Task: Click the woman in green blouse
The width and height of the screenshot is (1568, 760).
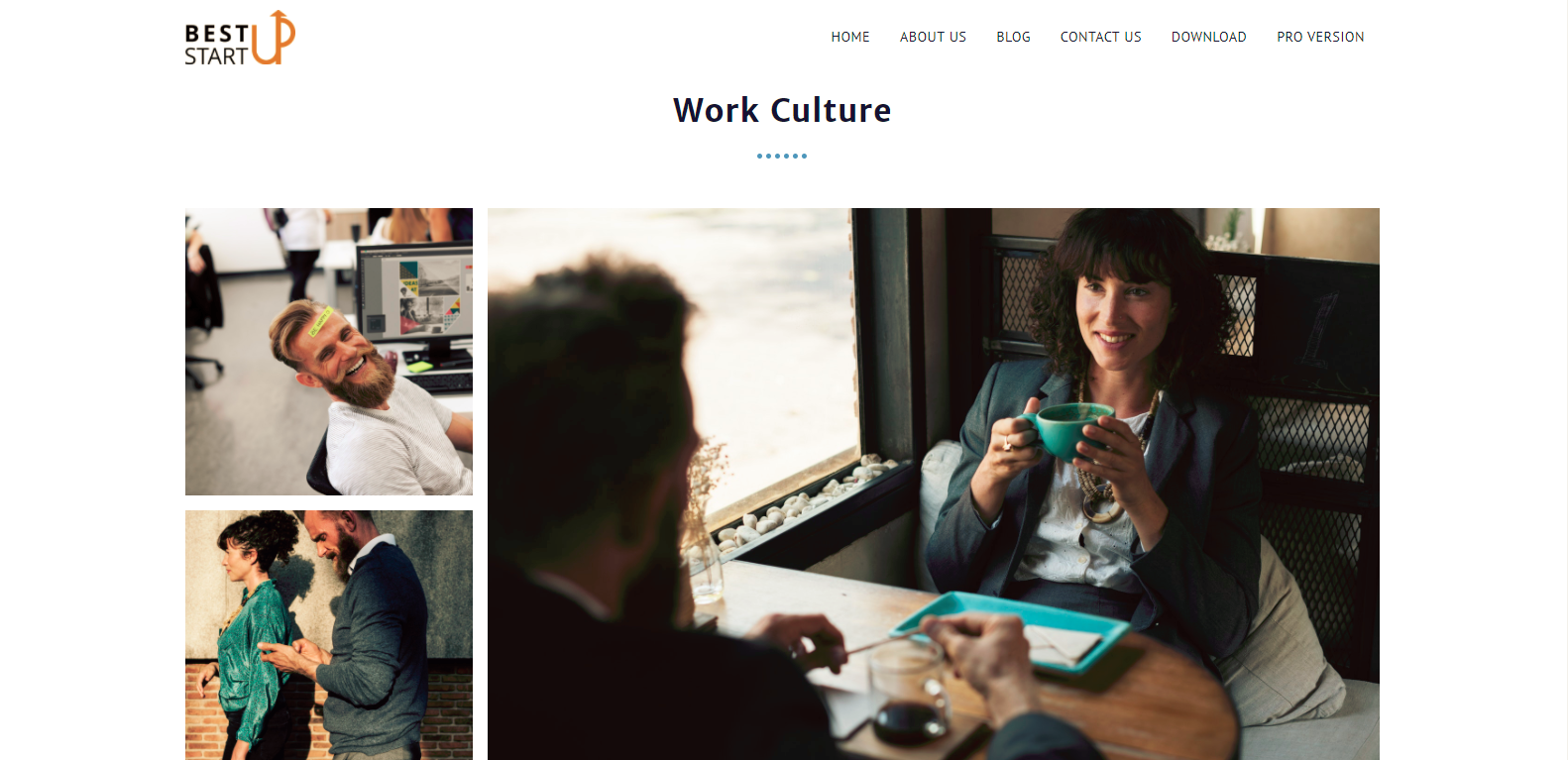Action: (250, 634)
